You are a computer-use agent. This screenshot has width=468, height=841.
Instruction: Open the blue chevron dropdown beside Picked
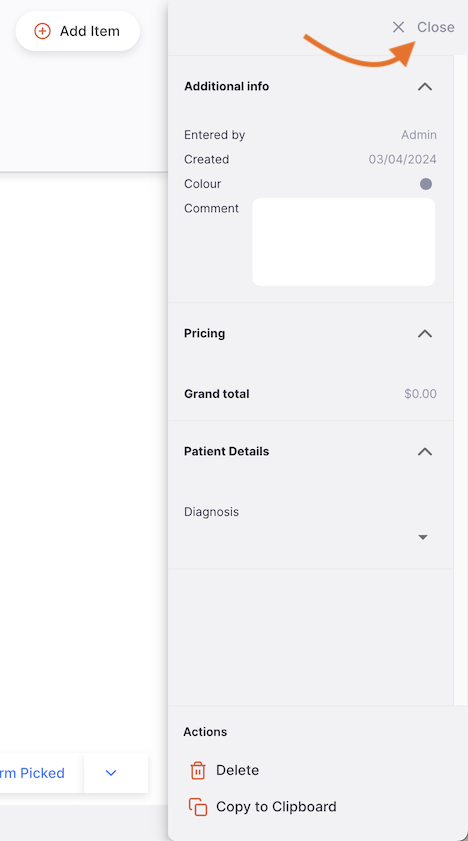click(111, 773)
